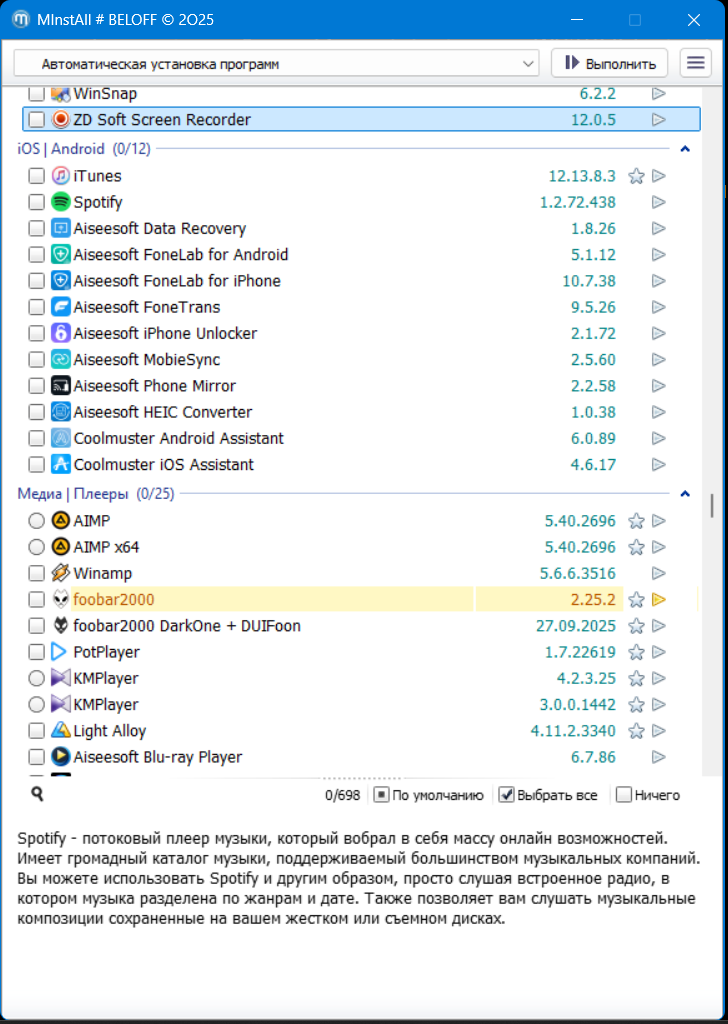Click the Spotify app icon
The width and height of the screenshot is (728, 1024).
click(60, 202)
